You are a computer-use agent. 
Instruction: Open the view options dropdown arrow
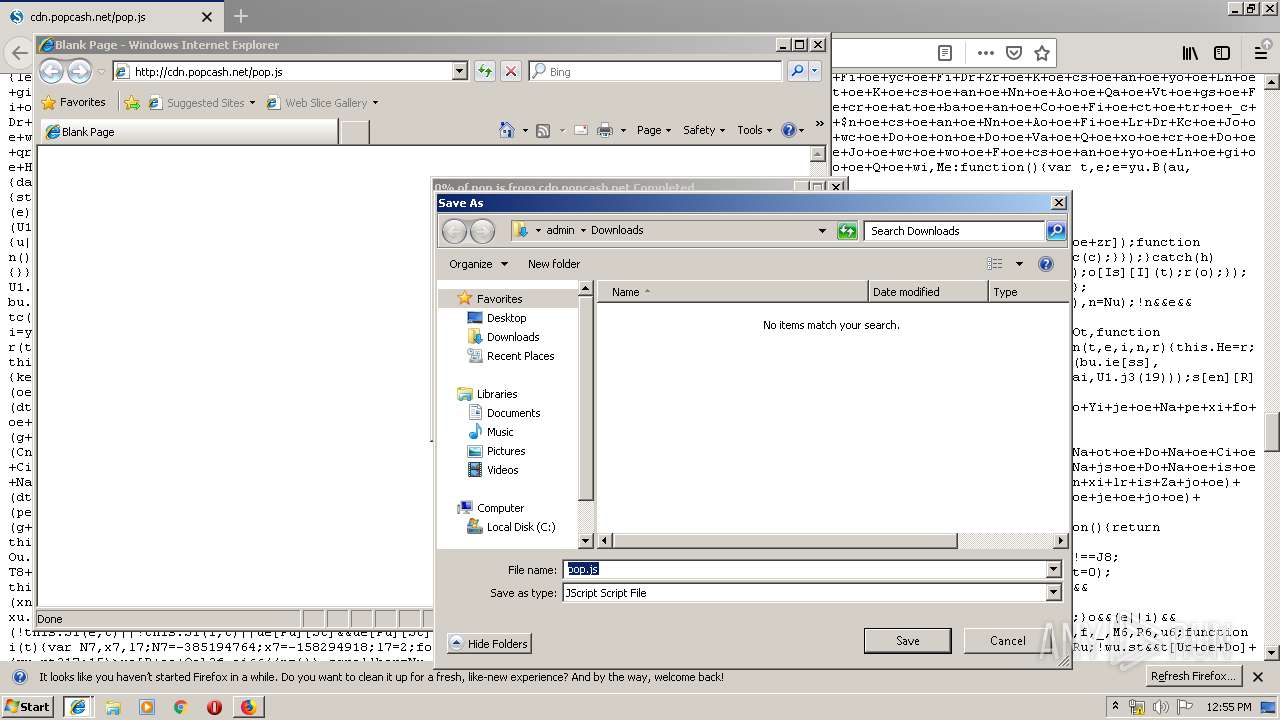[1019, 264]
